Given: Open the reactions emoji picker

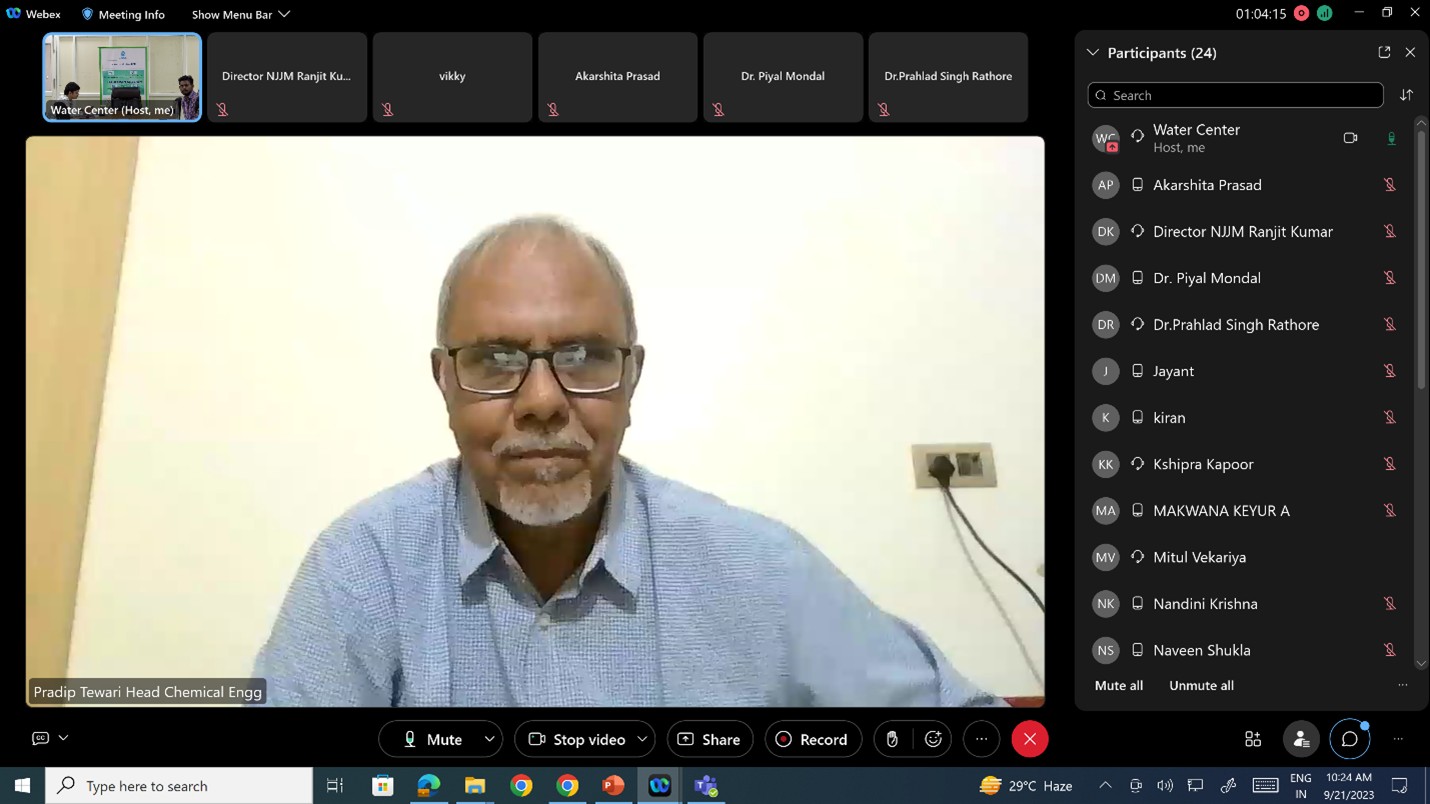Looking at the screenshot, I should tap(933, 739).
